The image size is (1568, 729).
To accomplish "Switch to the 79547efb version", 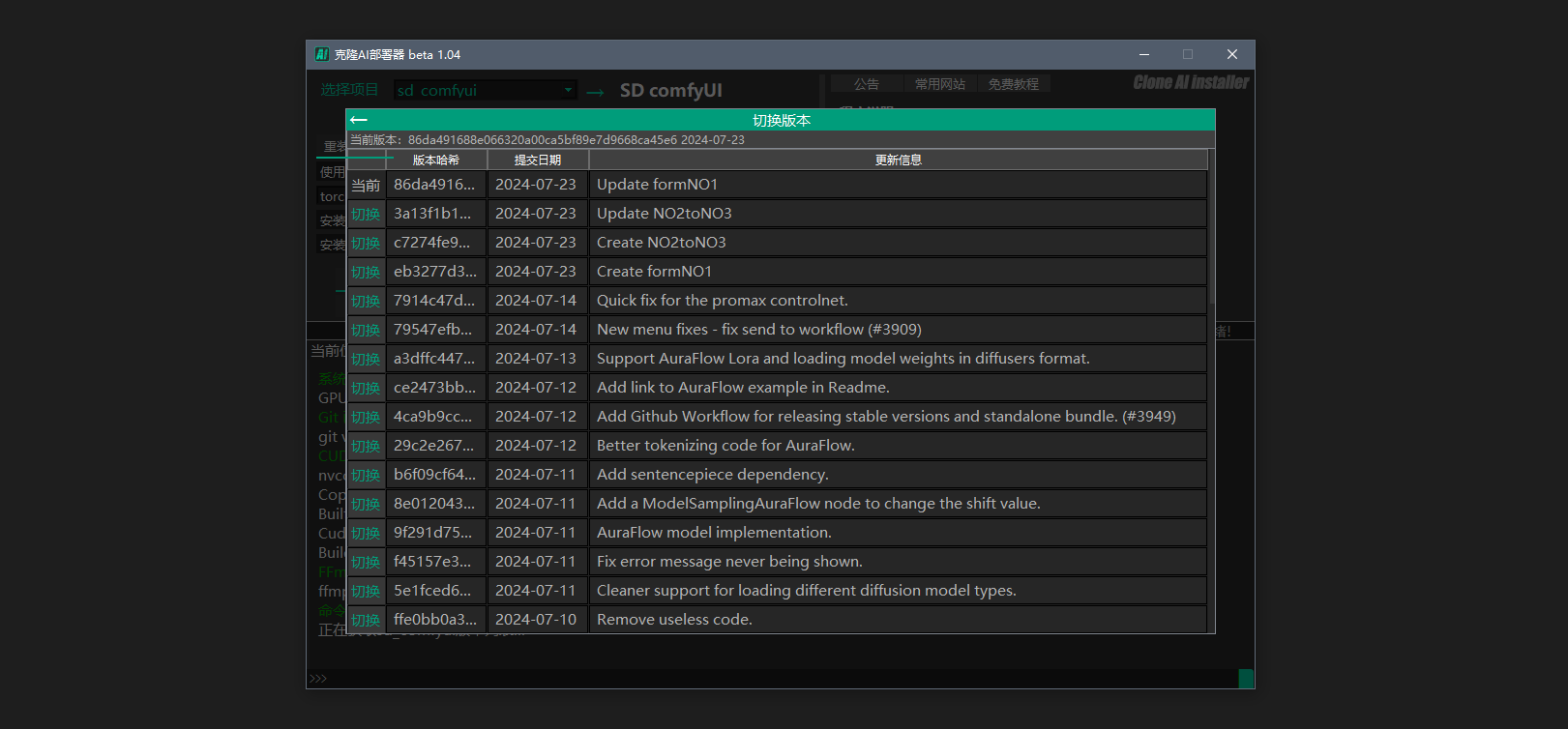I will point(366,330).
